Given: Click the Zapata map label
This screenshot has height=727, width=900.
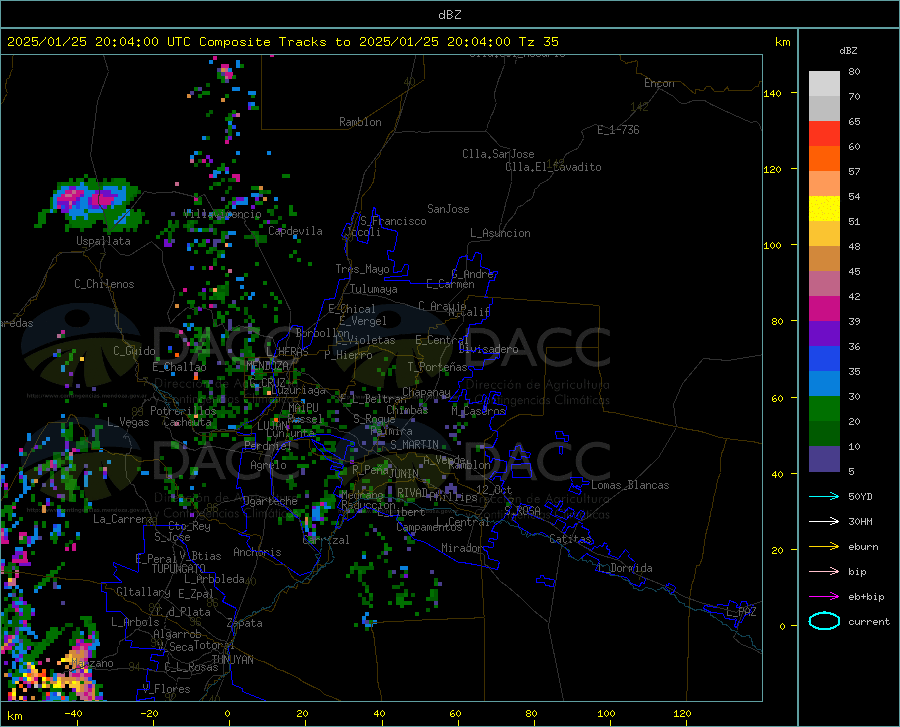Looking at the screenshot, I should coord(245,623).
